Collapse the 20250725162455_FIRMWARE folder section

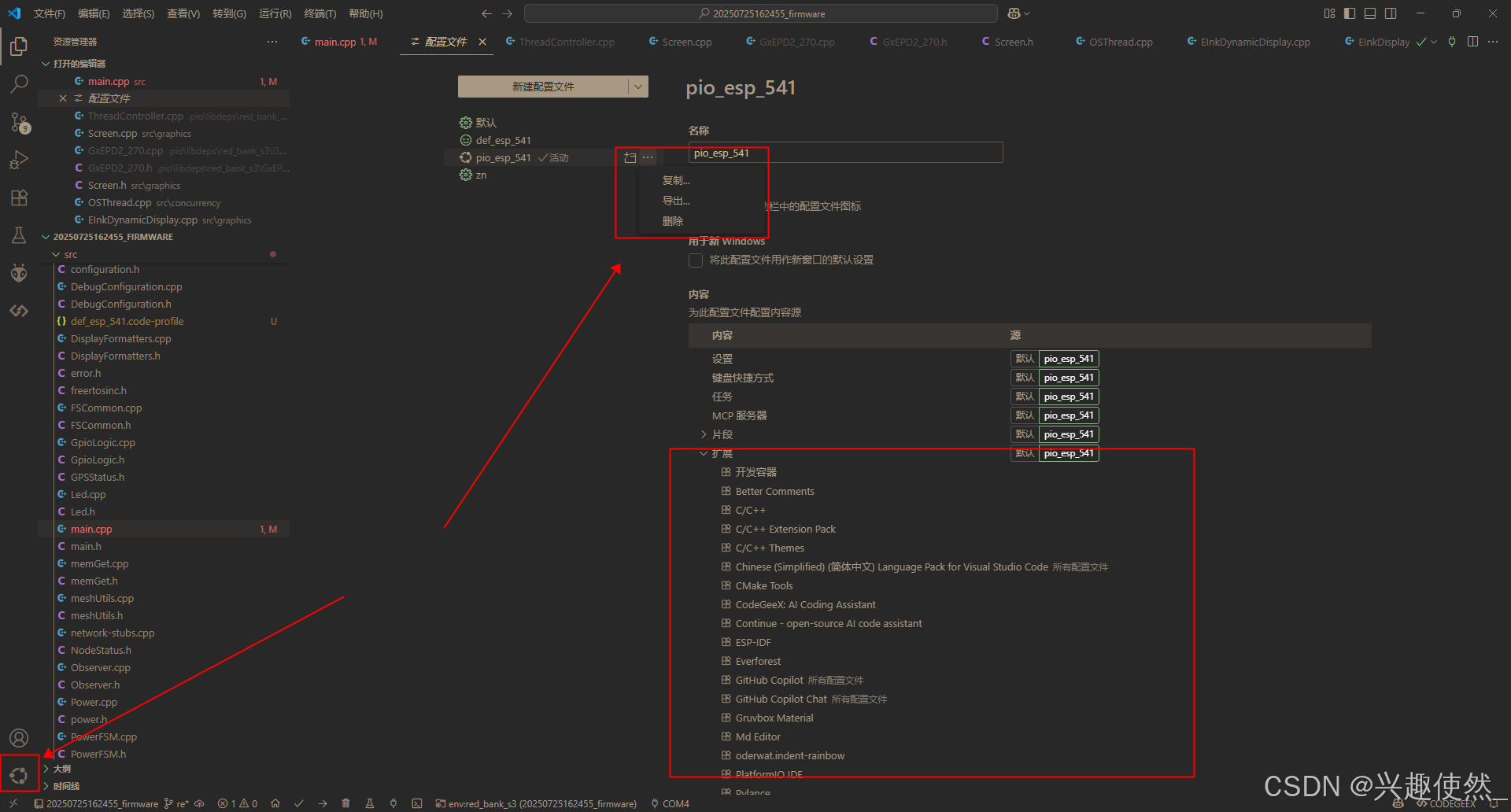click(46, 237)
